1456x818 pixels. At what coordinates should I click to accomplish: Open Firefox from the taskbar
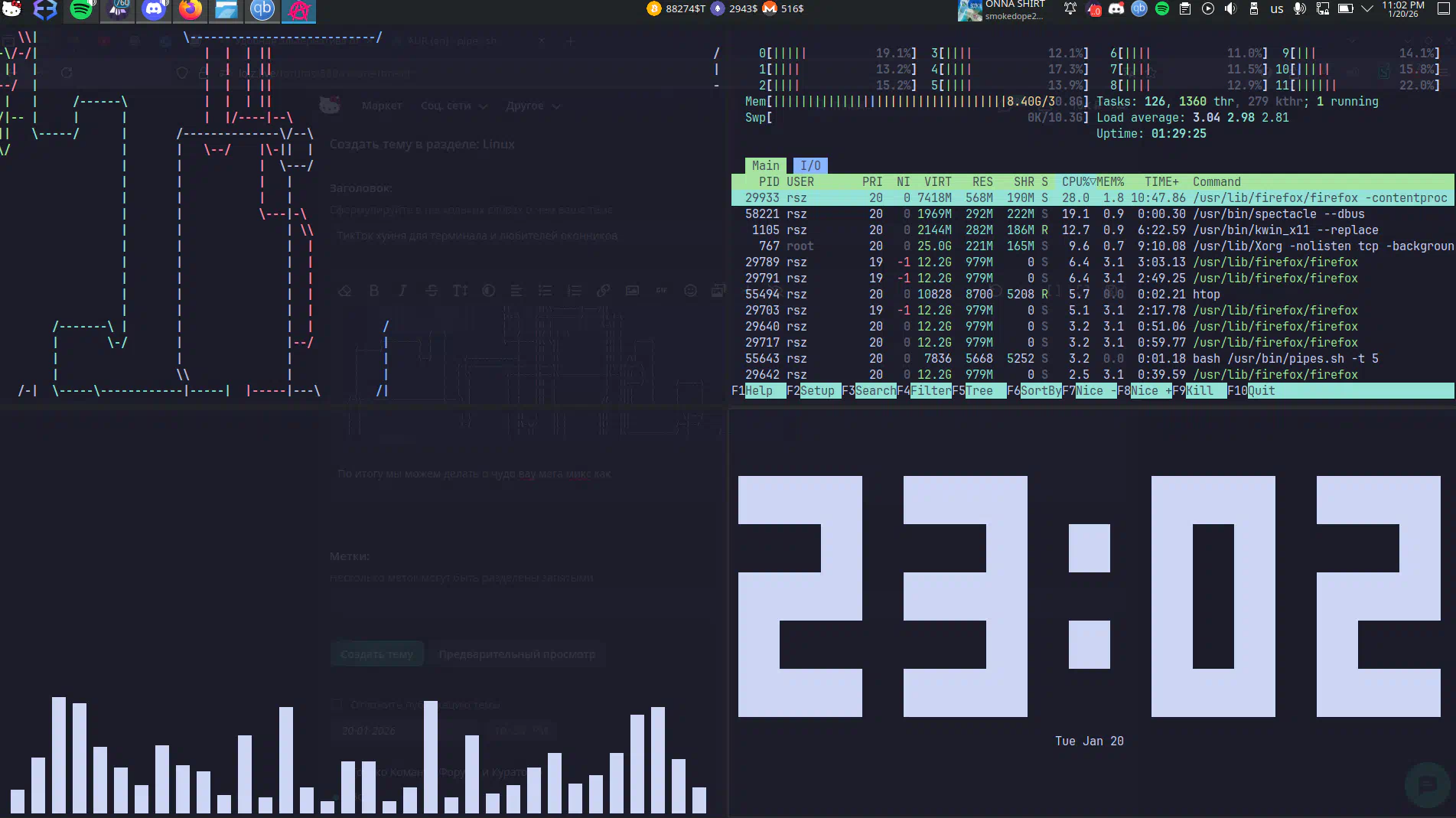(191, 10)
